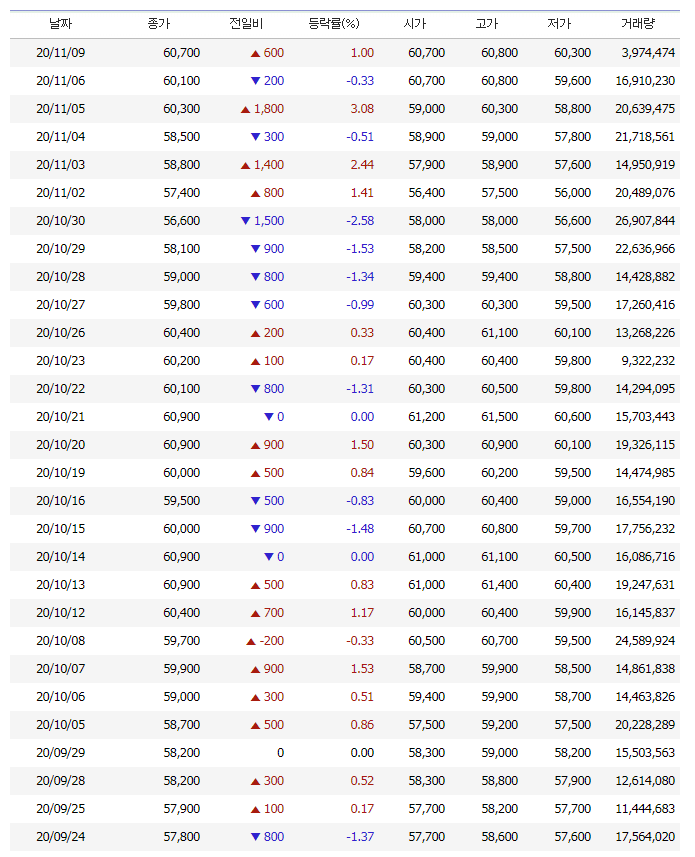Viewport: 695px width, 857px height.
Task: Click the 등락률(%) column header
Action: pos(334,24)
